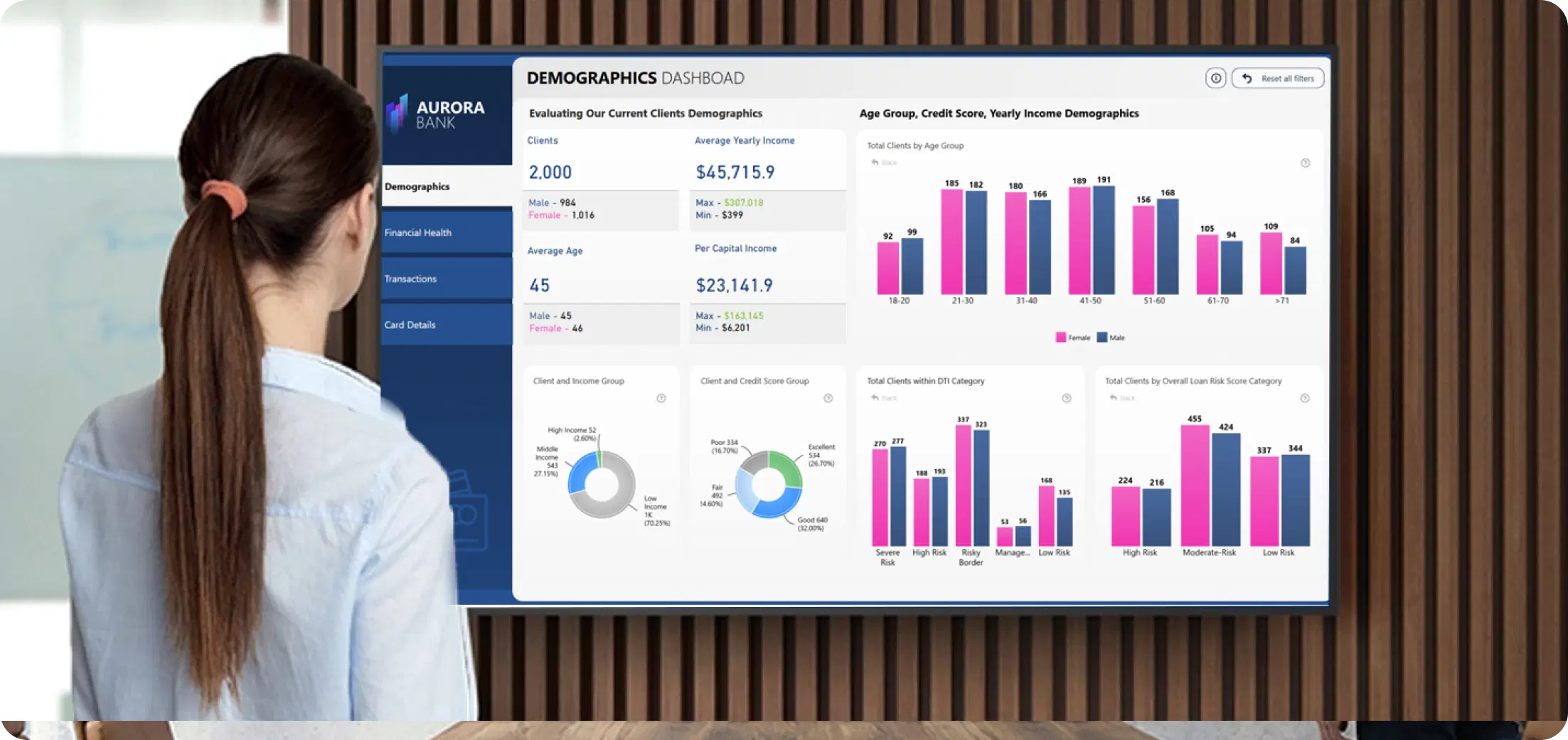Viewport: 1568px width, 740px height.
Task: Click the Back drill-up arrow on the Age Group chart
Action: [876, 162]
